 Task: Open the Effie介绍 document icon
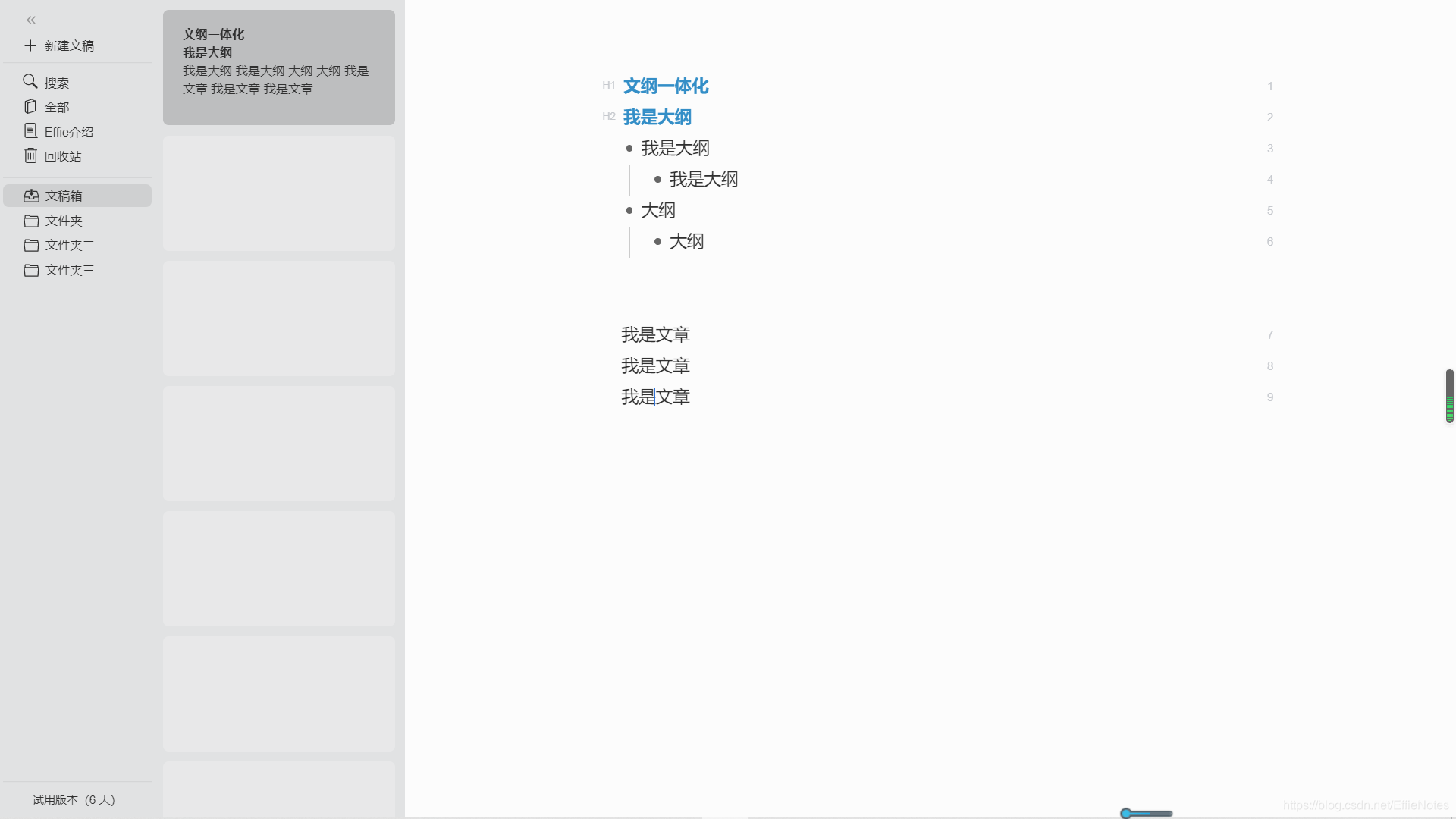pyautogui.click(x=30, y=131)
